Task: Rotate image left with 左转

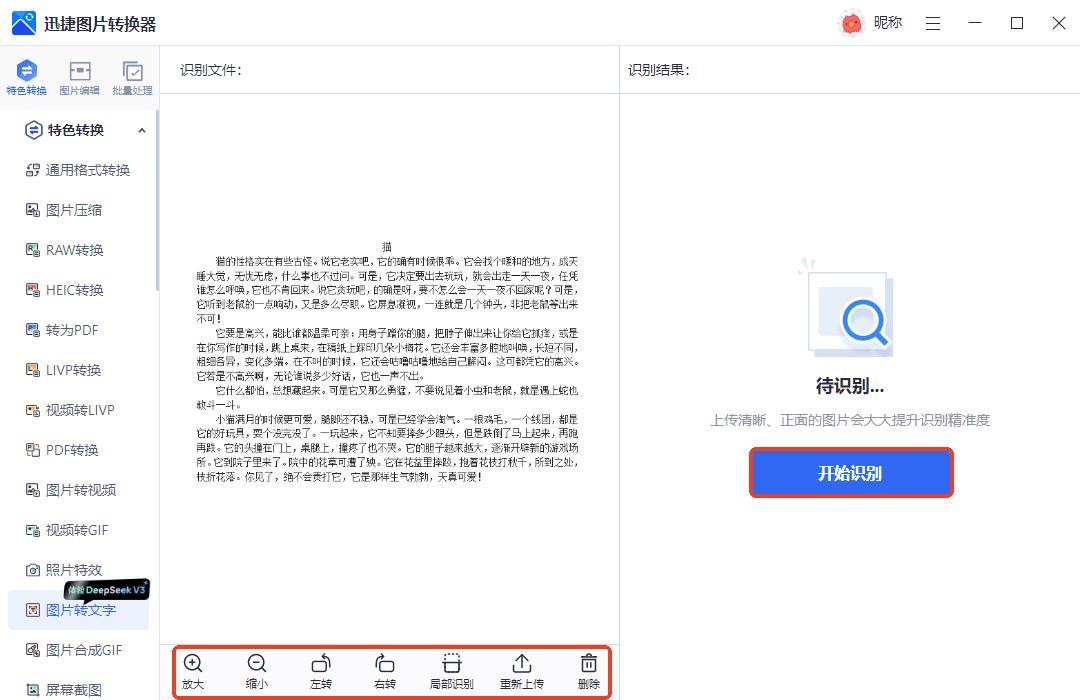Action: click(x=321, y=664)
